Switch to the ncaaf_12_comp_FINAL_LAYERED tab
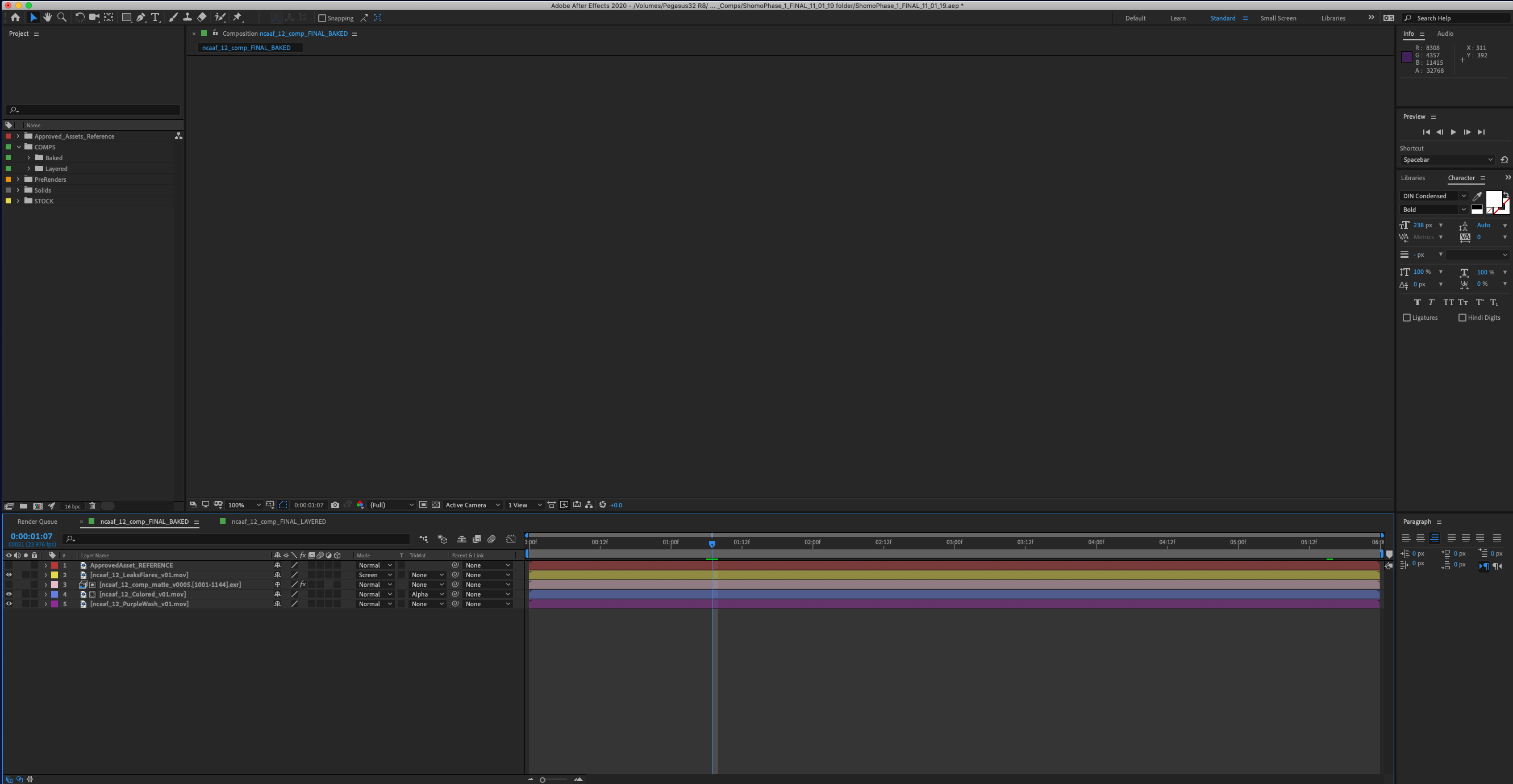The height and width of the screenshot is (784, 1513). pyautogui.click(x=278, y=522)
